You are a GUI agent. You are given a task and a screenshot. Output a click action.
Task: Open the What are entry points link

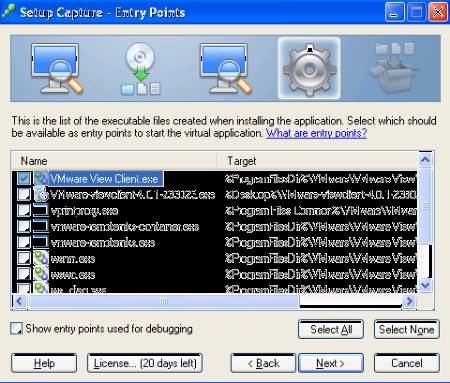click(x=316, y=133)
